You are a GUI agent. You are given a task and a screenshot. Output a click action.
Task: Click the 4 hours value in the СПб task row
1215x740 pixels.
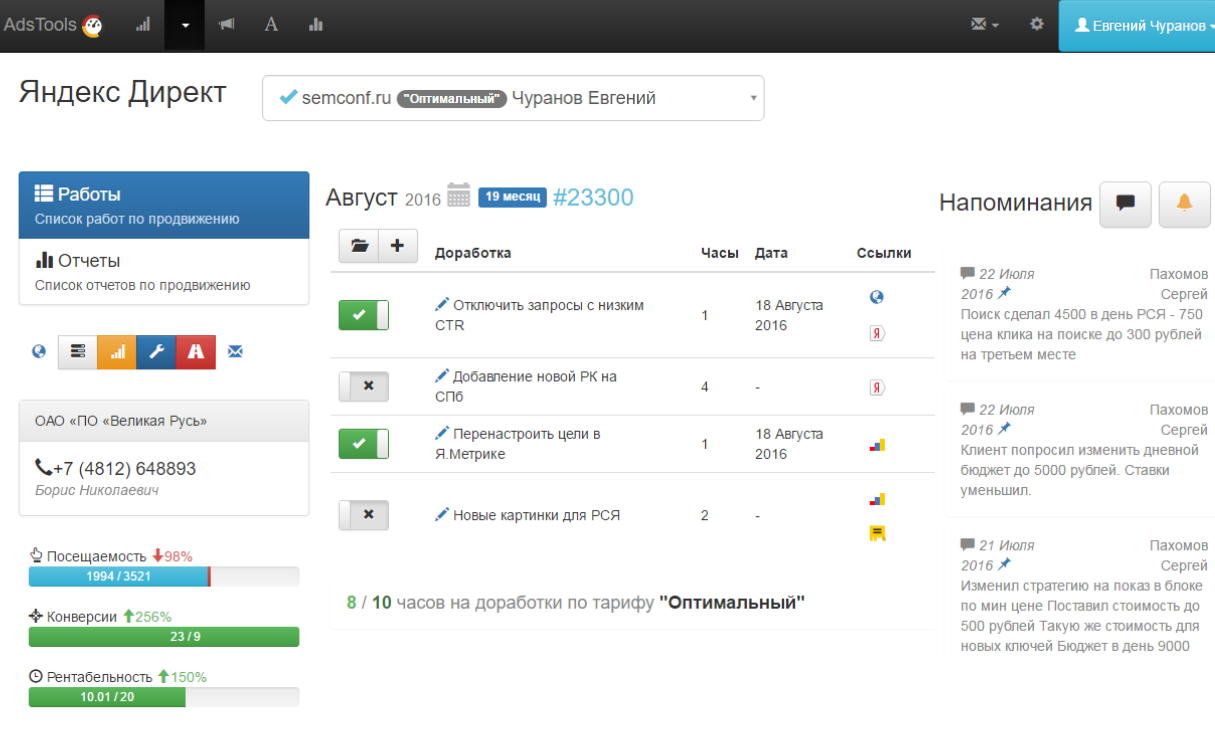click(705, 387)
